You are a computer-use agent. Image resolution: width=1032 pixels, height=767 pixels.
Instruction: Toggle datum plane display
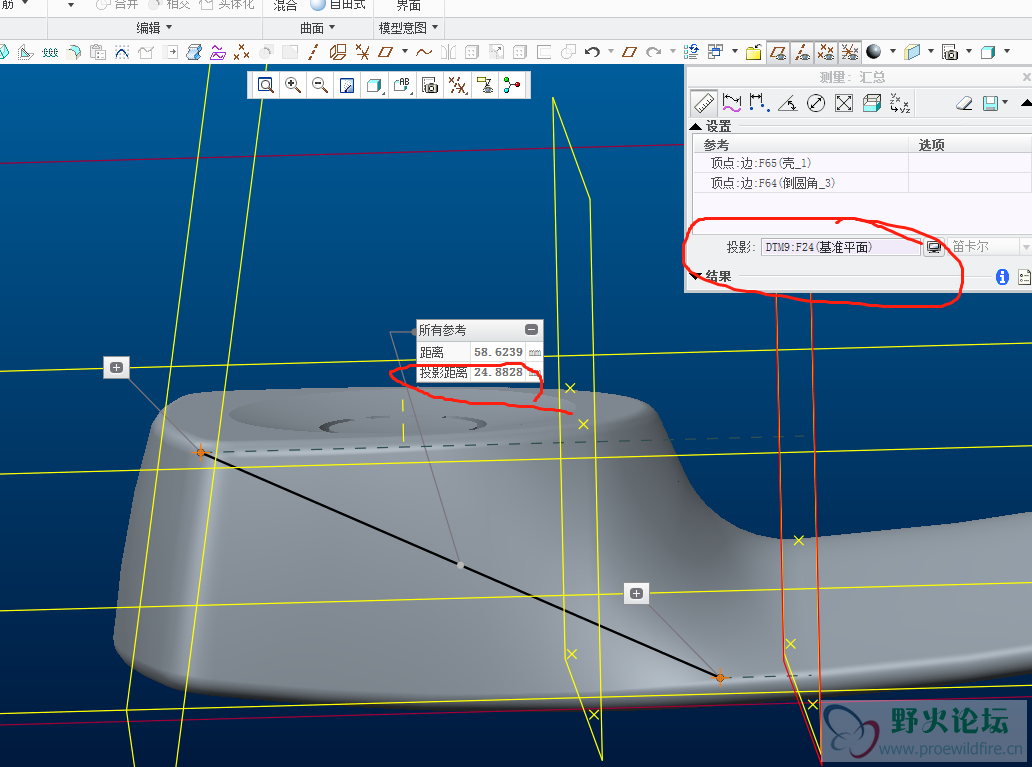pos(778,52)
